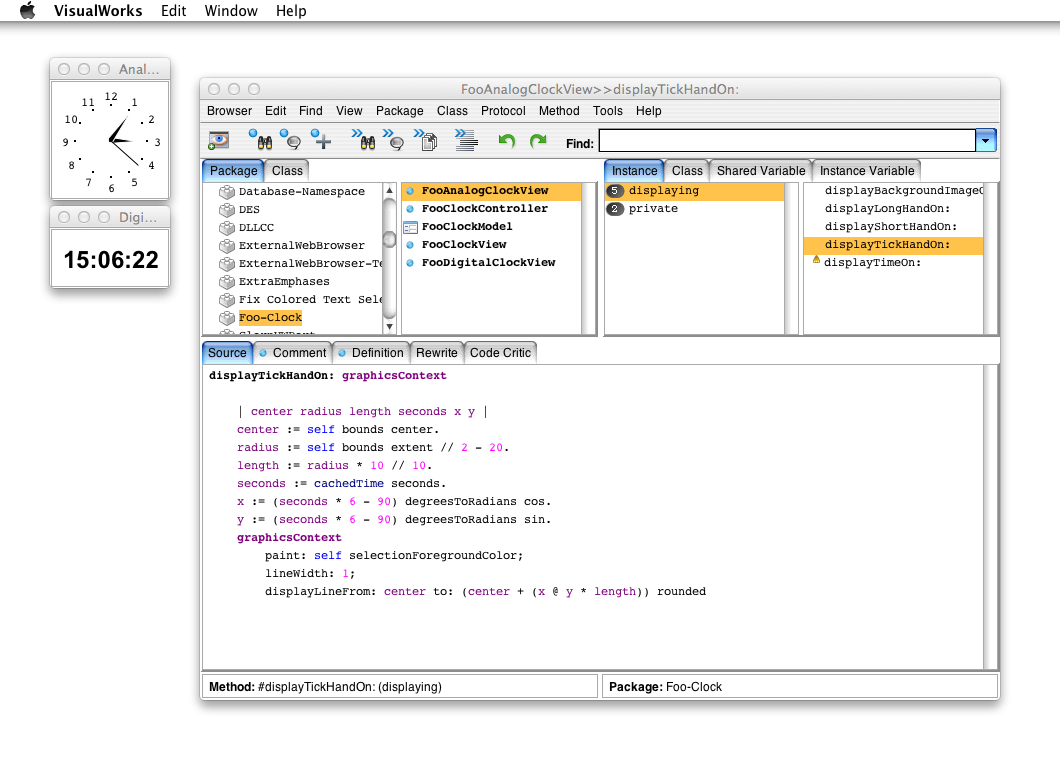Switch to the Source tab
The width and height of the screenshot is (1060, 770).
[x=227, y=353]
